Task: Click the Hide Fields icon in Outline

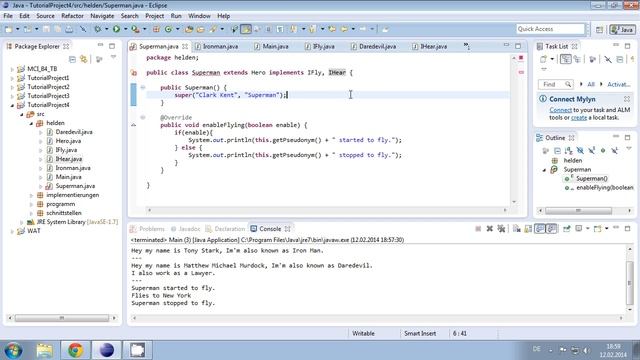Action: tap(580, 151)
